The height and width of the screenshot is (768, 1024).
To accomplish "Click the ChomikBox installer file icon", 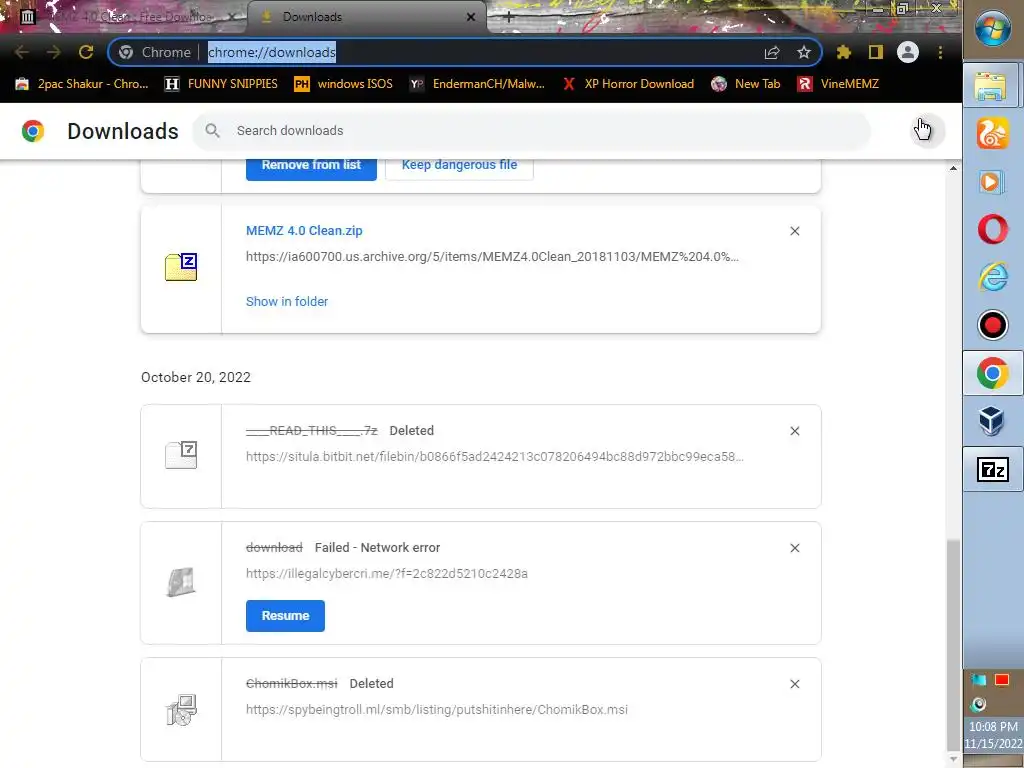I will [181, 710].
